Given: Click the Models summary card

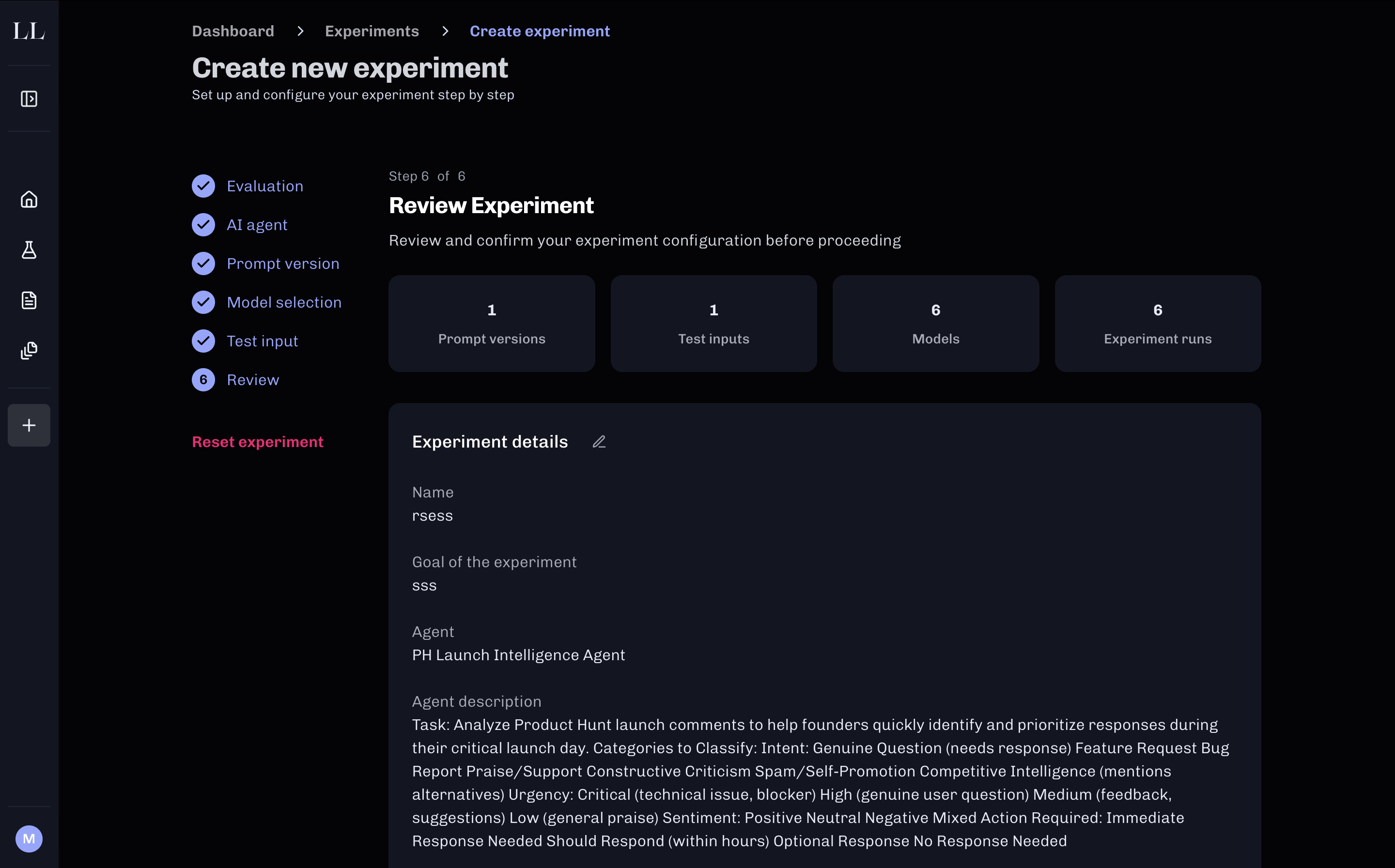Looking at the screenshot, I should click(935, 323).
